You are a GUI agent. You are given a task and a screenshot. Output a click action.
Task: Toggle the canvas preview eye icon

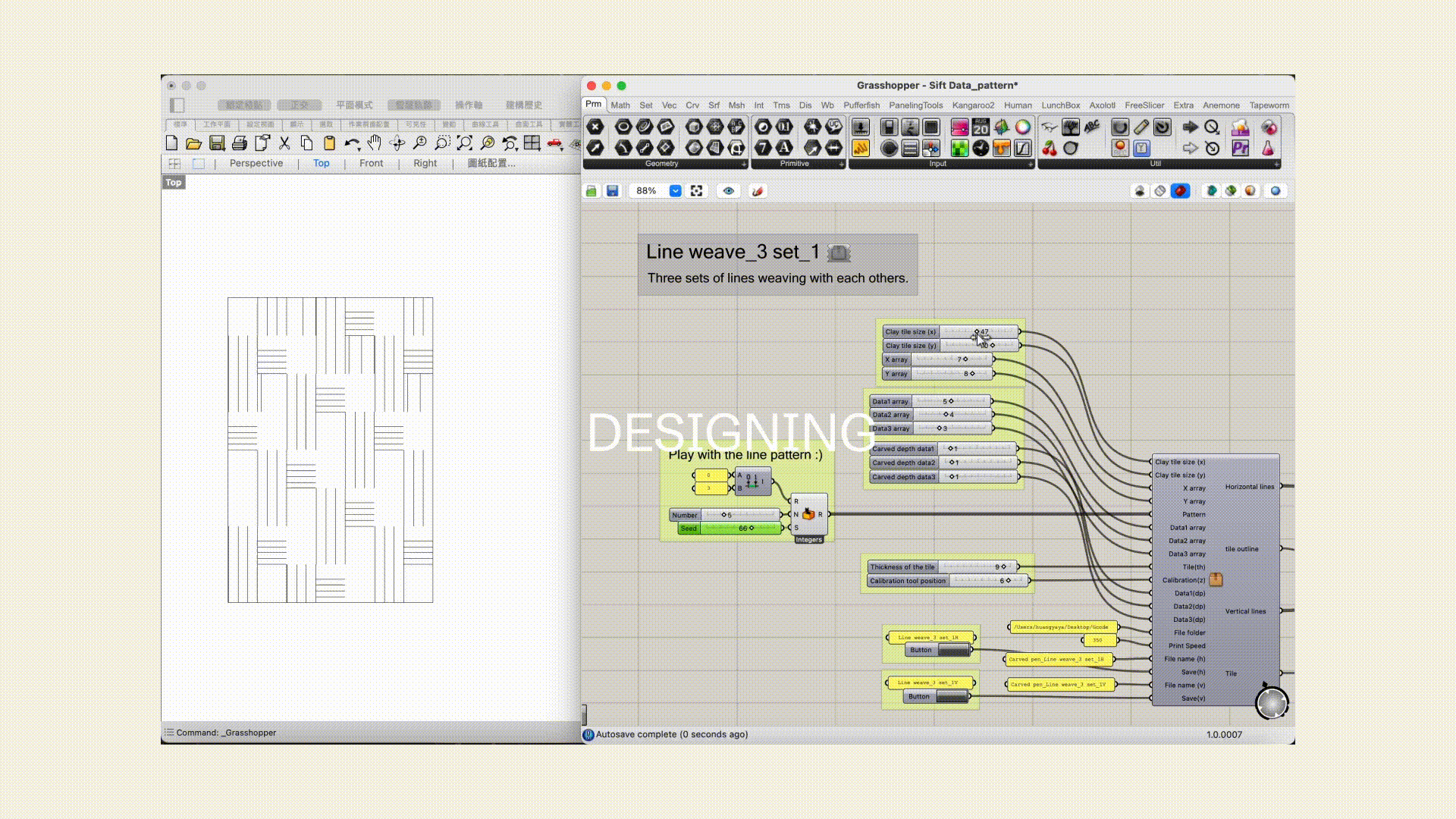[729, 191]
